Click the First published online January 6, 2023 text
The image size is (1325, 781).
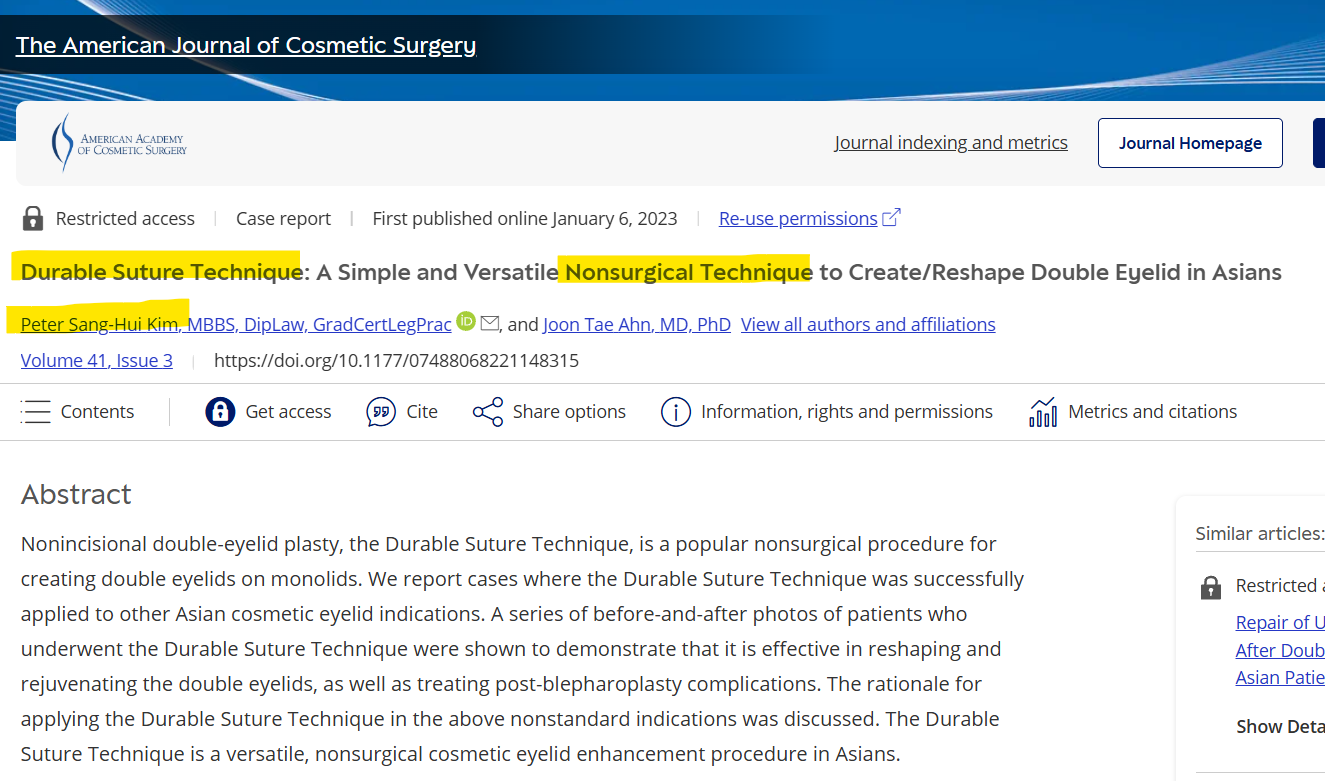coord(525,218)
